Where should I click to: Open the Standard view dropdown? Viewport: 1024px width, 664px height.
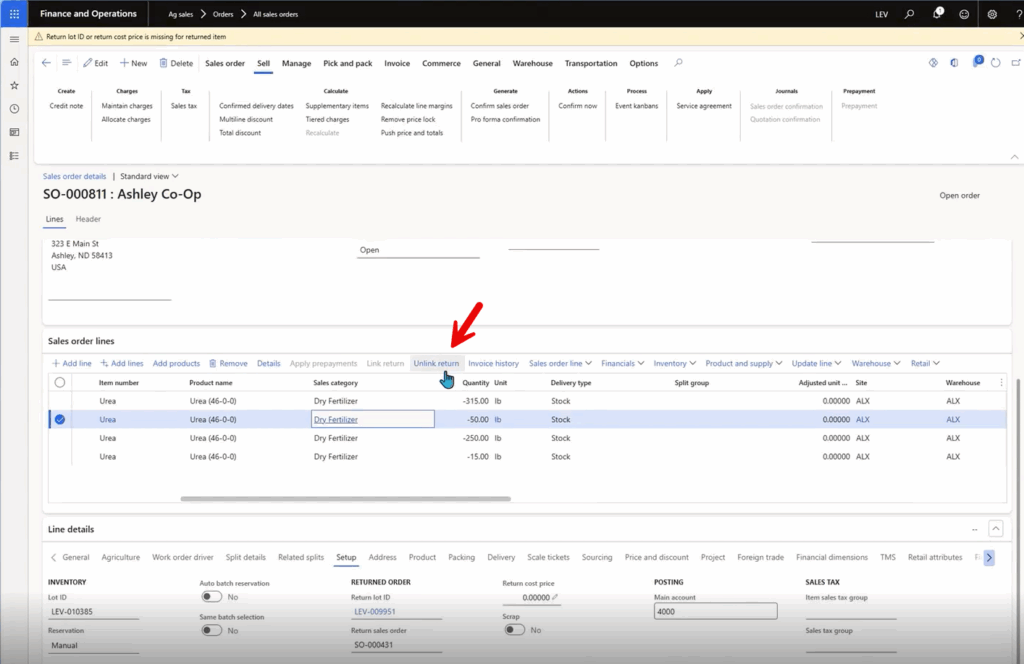[x=149, y=176]
